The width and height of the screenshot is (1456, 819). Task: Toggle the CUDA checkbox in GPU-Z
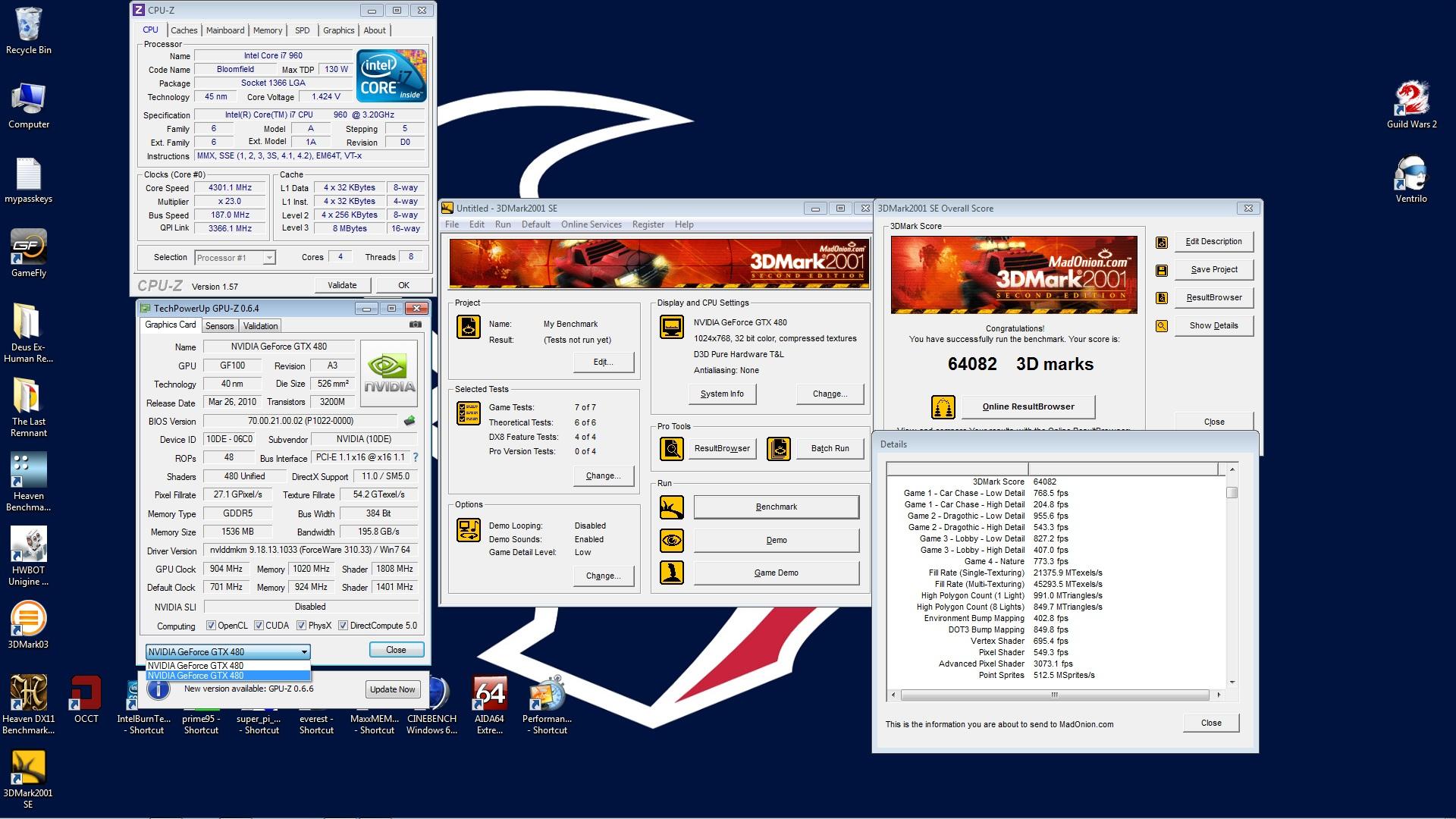(x=259, y=626)
